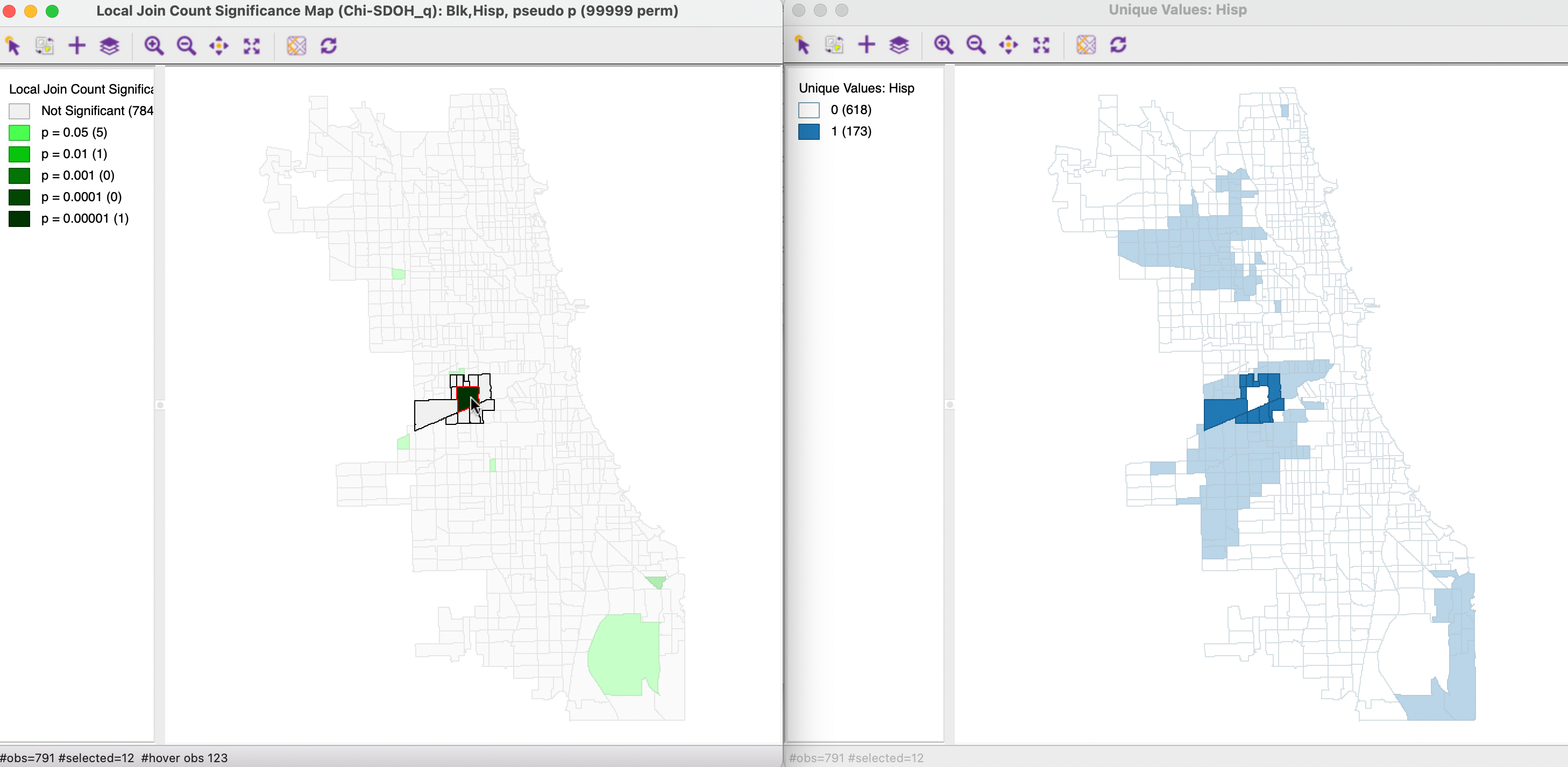Click the 'p = 0.05 (5)' legend label
Screen dimensions: 1568x767
click(74, 133)
